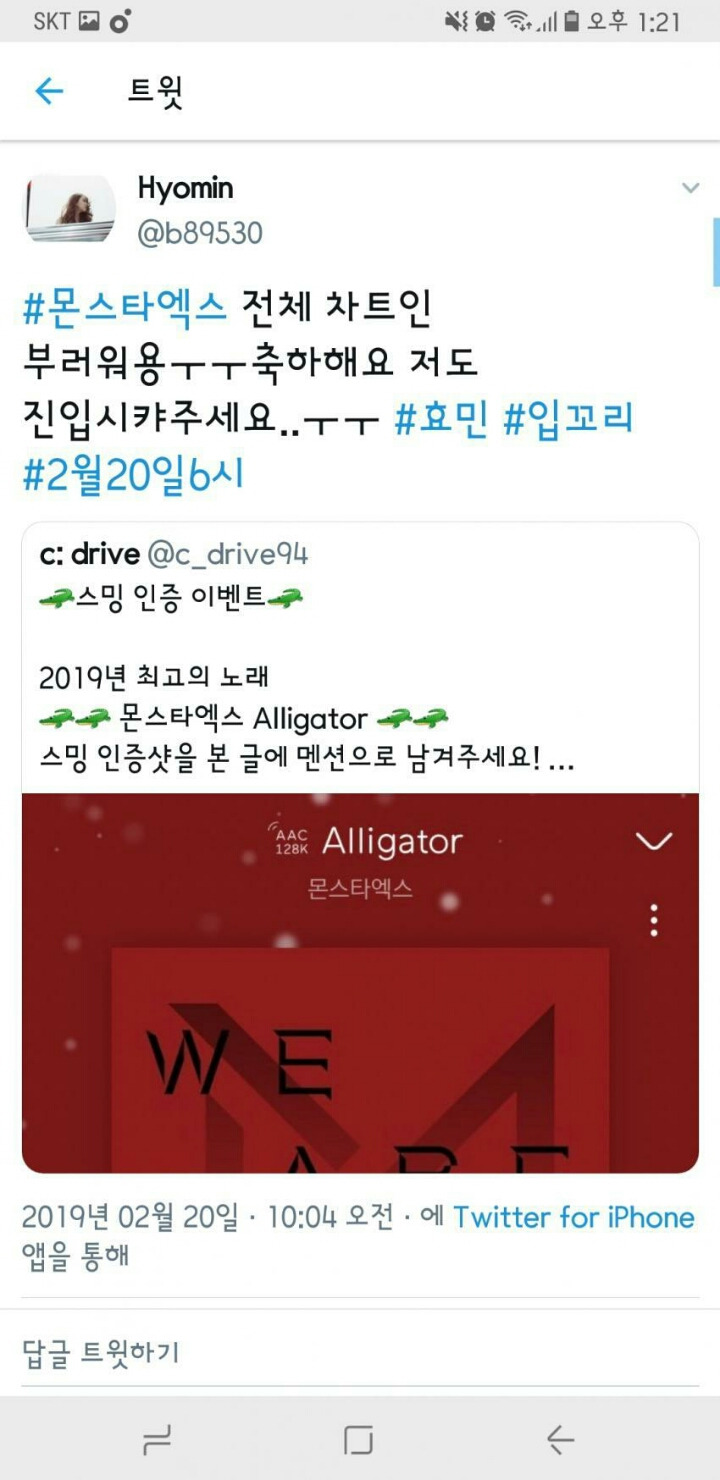720x1480 pixels.
Task: Tap the @b89530 username handle
Action: (199, 233)
